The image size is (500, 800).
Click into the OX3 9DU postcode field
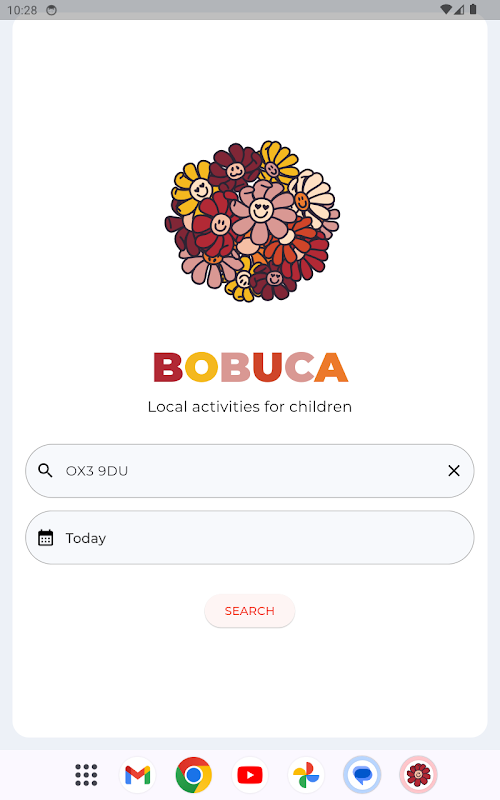click(x=249, y=470)
